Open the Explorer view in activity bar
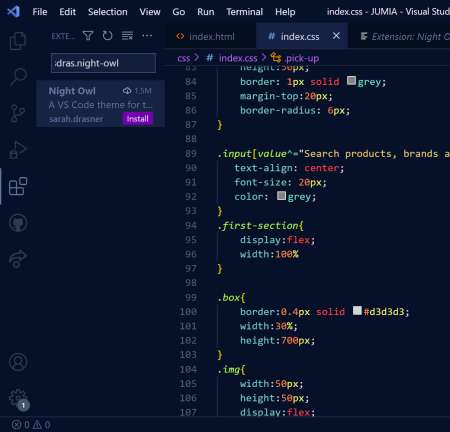450x432 pixels. point(18,41)
